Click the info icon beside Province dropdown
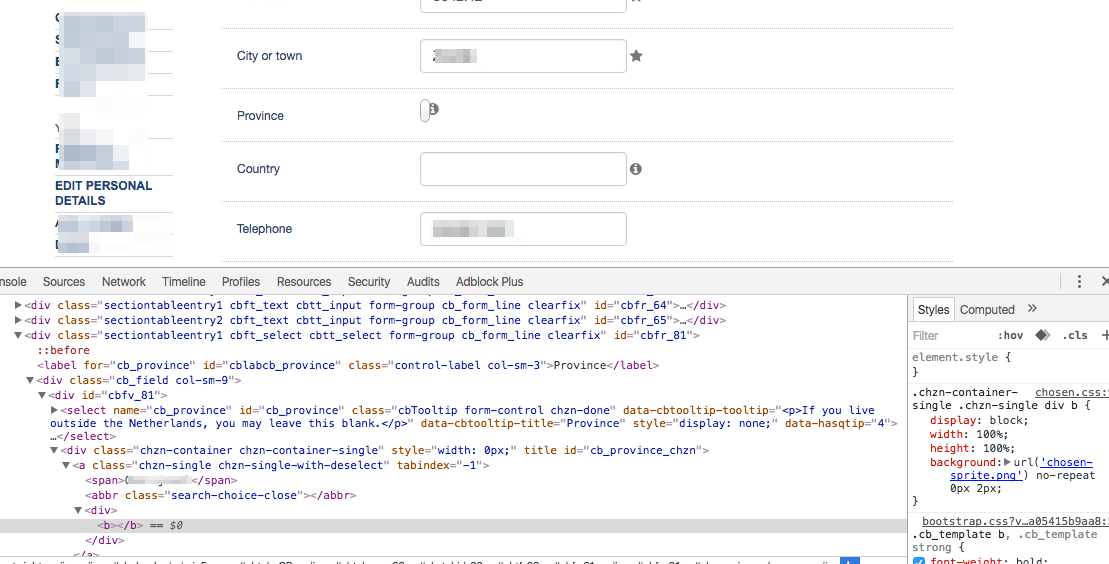1109x564 pixels. point(434,109)
